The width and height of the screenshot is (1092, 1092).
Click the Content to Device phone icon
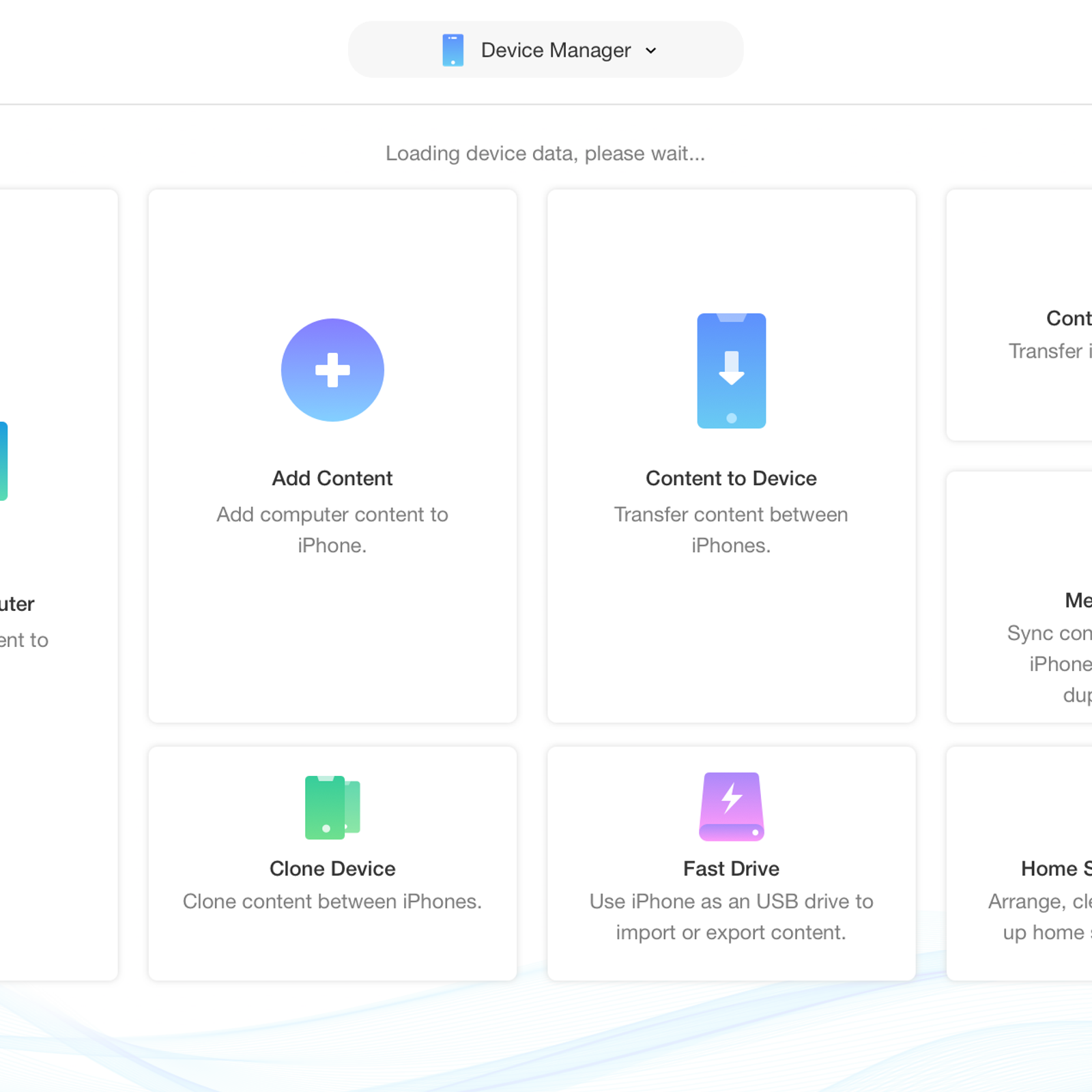pos(731,371)
